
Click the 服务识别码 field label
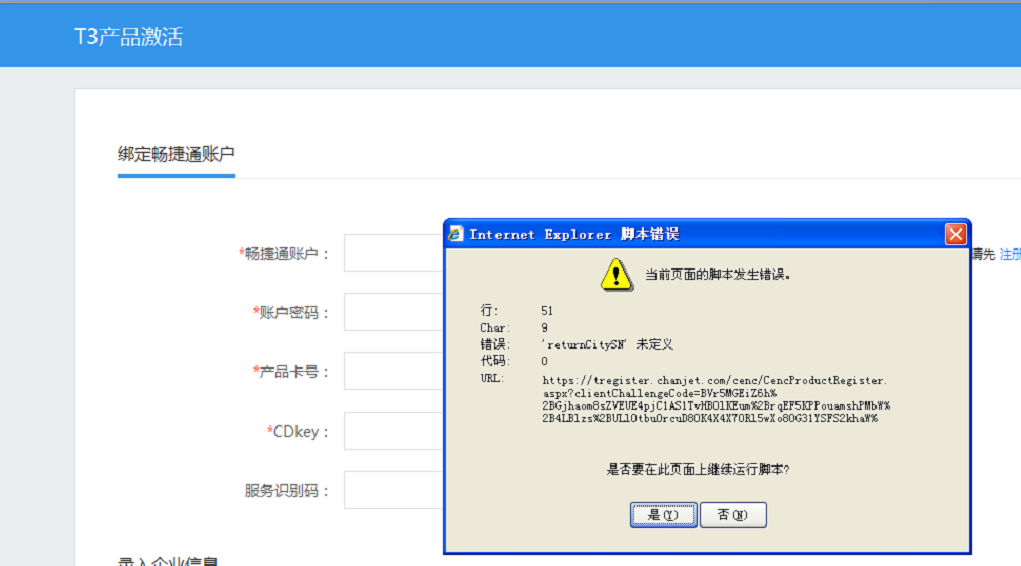tap(287, 490)
